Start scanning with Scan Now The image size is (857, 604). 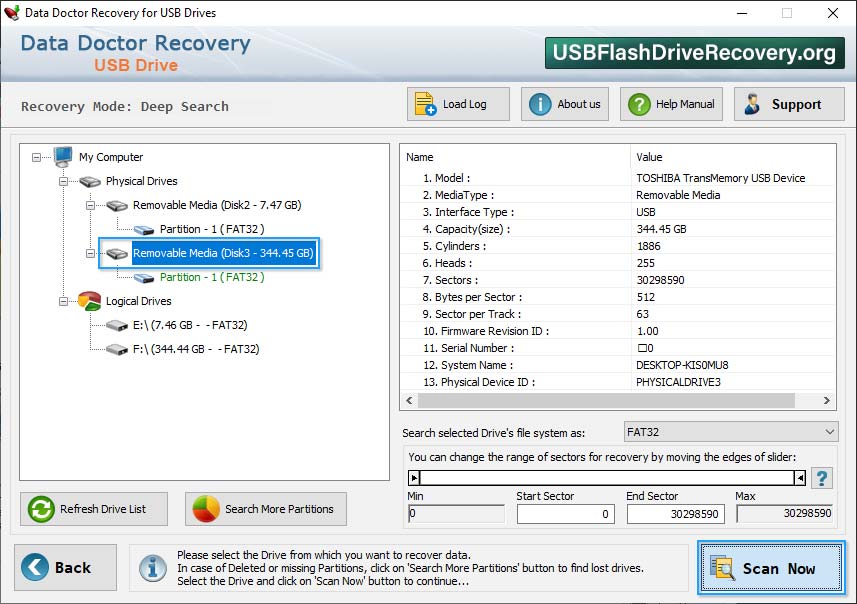point(771,567)
